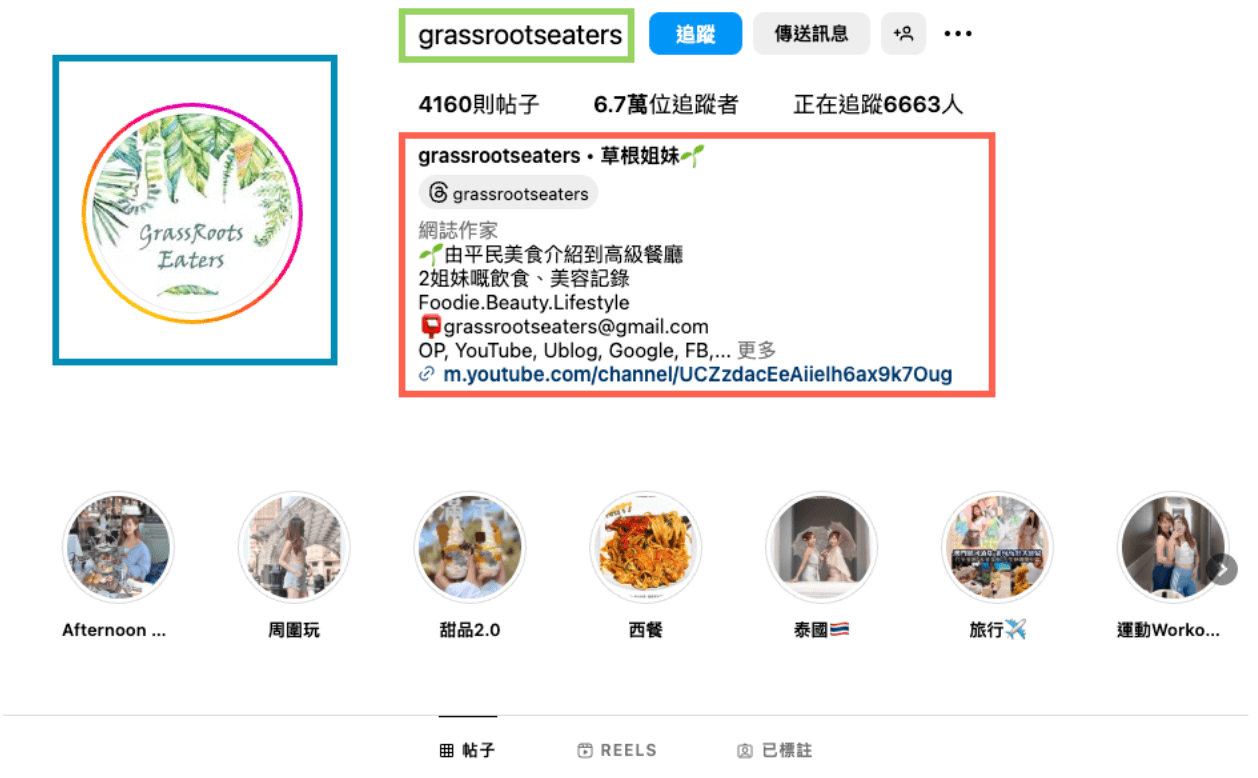This screenshot has height=778, width=1258.
Task: Click the add similar accounts person icon
Action: (x=903, y=34)
